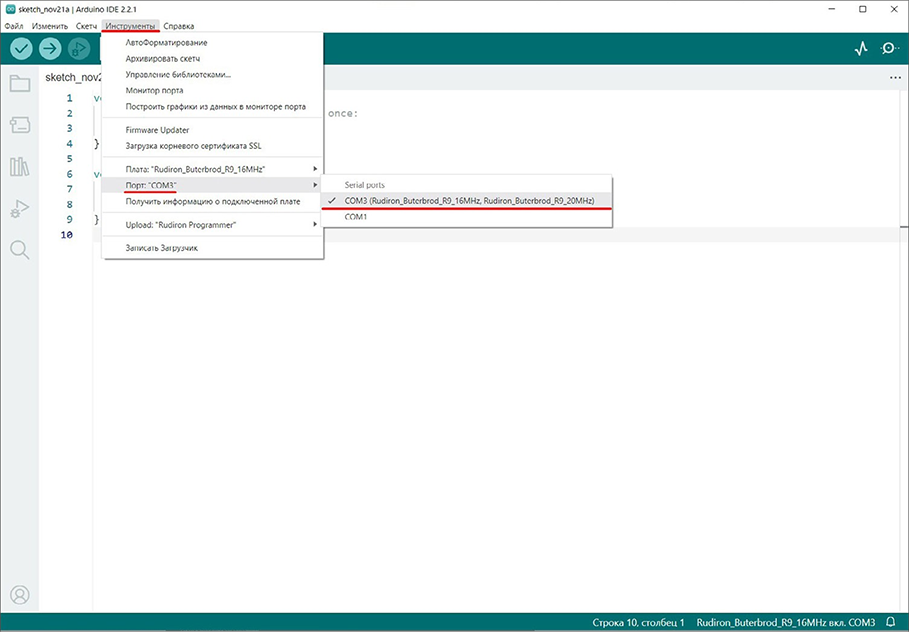Open the Sketchbook folder sidebar icon
Screen dimensions: 909x632
coord(20,83)
